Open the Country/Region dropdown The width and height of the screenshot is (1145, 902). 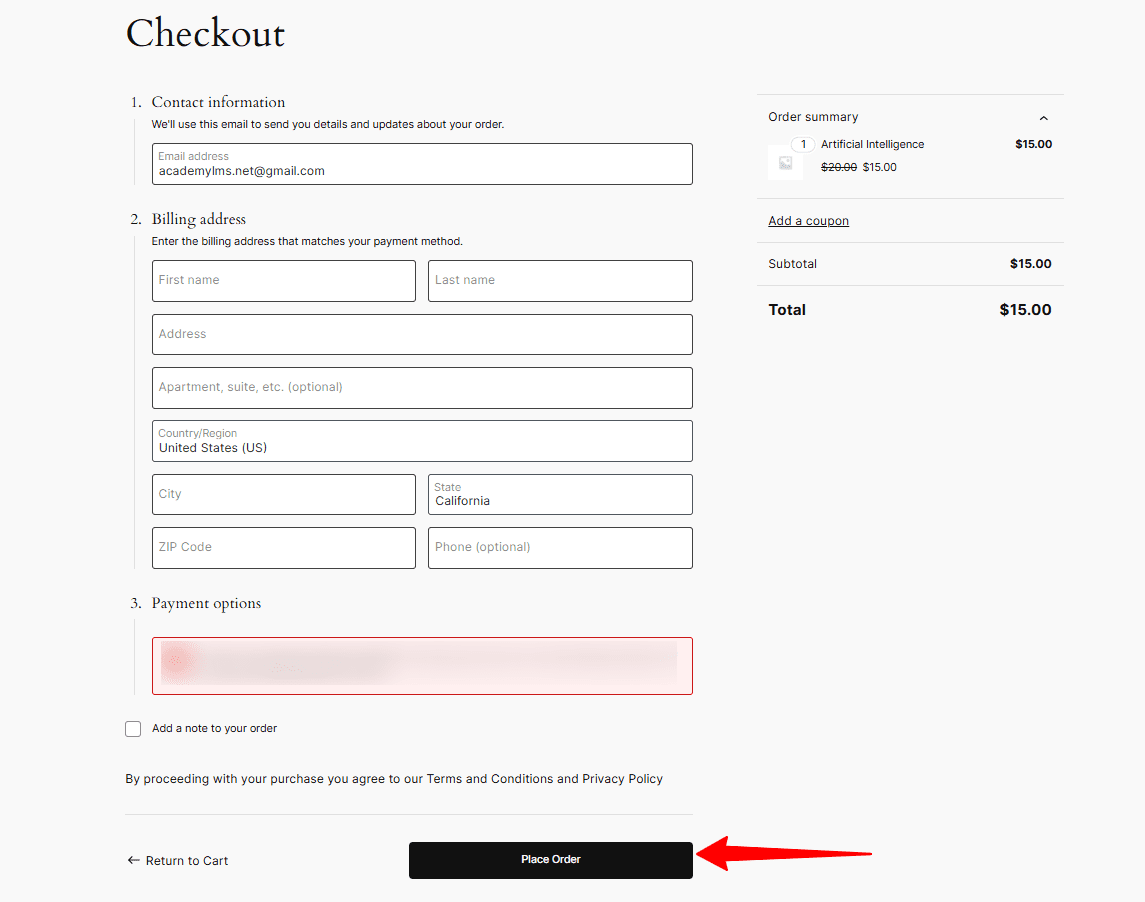(422, 441)
